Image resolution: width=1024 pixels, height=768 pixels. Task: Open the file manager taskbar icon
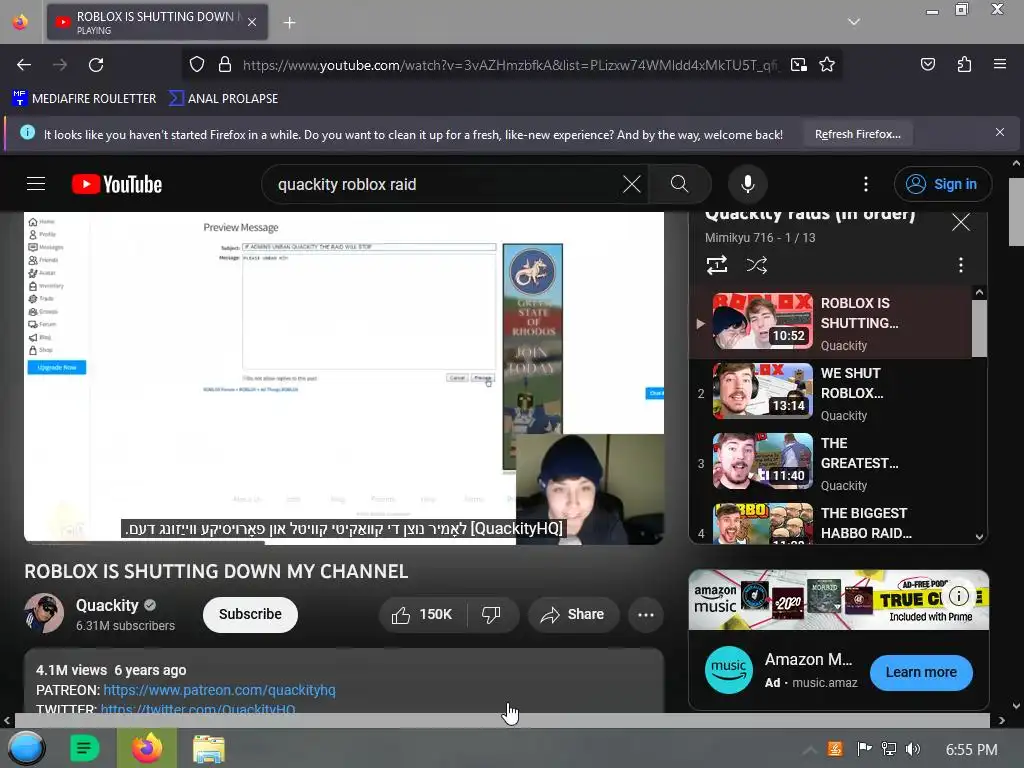pyautogui.click(x=209, y=749)
